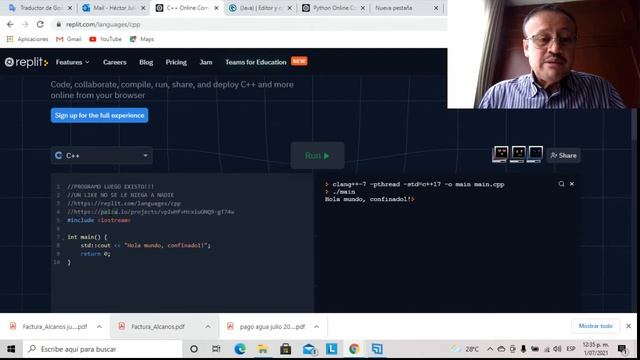The width and height of the screenshot is (640, 360).
Task: Click the winking-face monitor avatar
Action: click(536, 154)
